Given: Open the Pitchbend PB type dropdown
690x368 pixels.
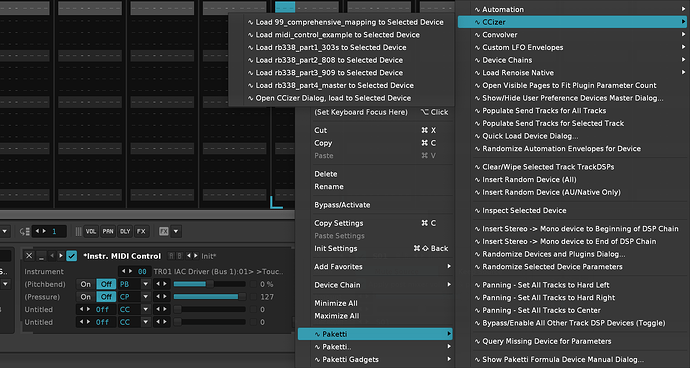Looking at the screenshot, I should pyautogui.click(x=146, y=284).
